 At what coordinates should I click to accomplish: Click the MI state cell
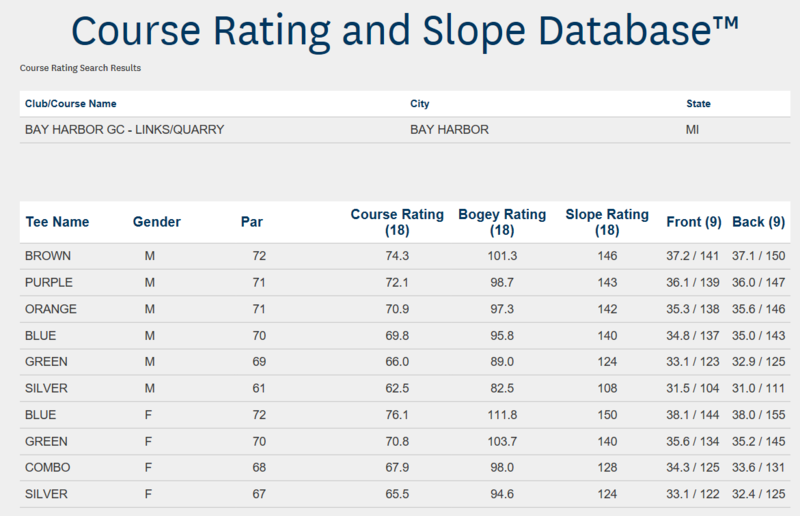693,129
